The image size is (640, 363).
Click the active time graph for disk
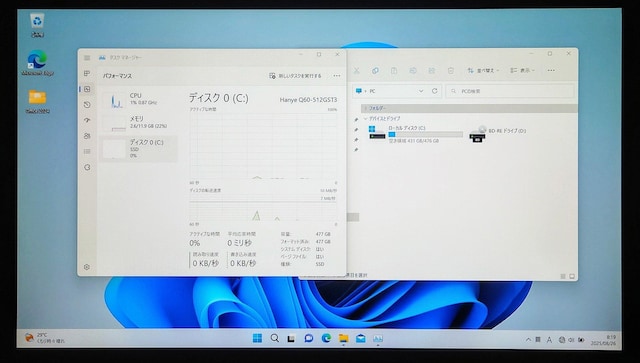click(263, 146)
